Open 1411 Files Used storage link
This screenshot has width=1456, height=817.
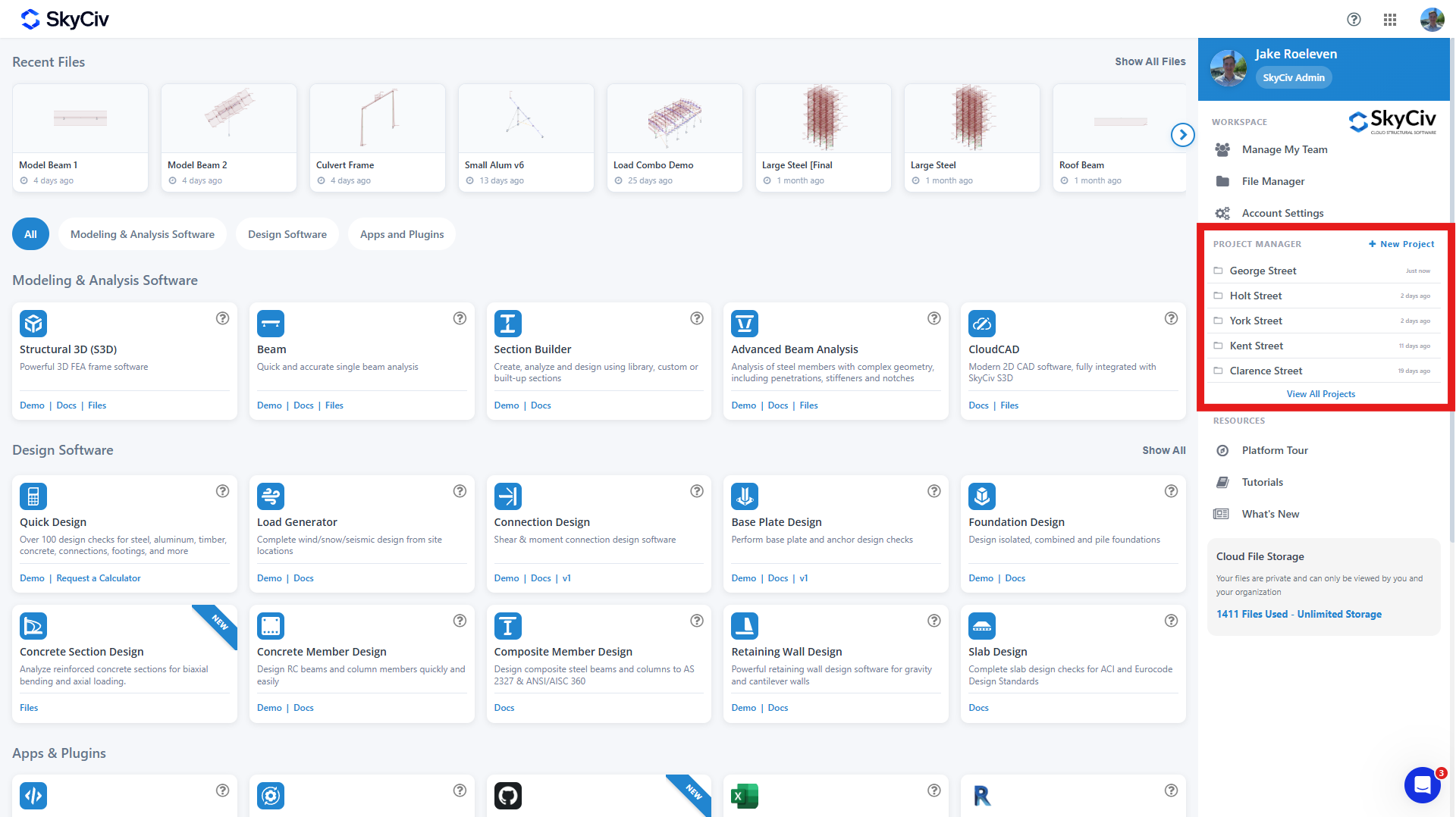coord(1298,614)
